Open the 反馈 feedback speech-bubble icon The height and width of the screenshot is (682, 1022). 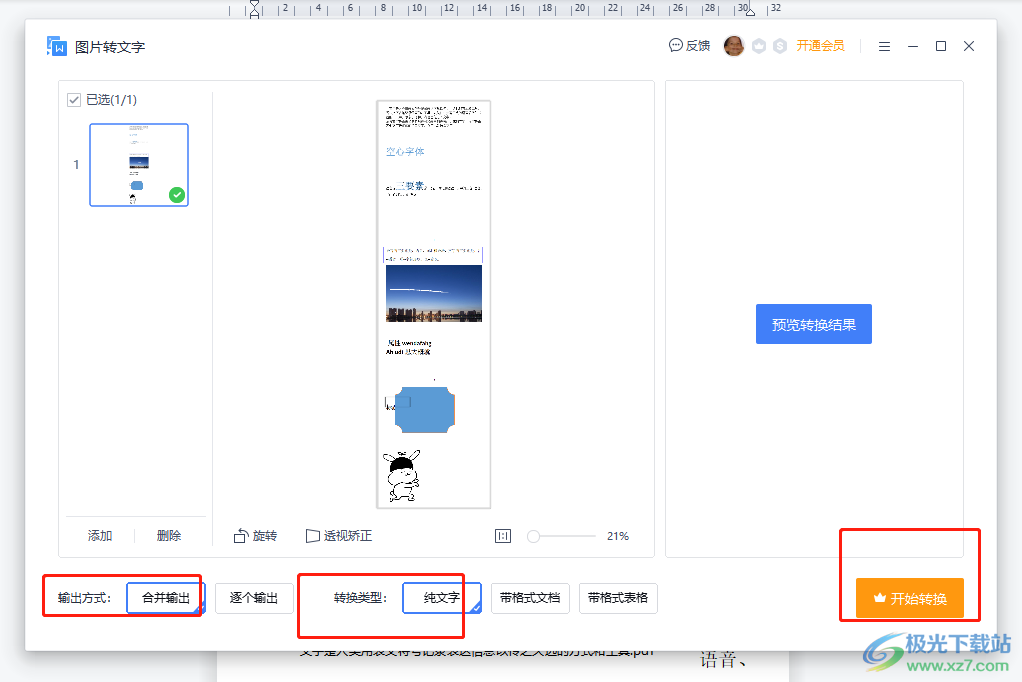tap(675, 45)
